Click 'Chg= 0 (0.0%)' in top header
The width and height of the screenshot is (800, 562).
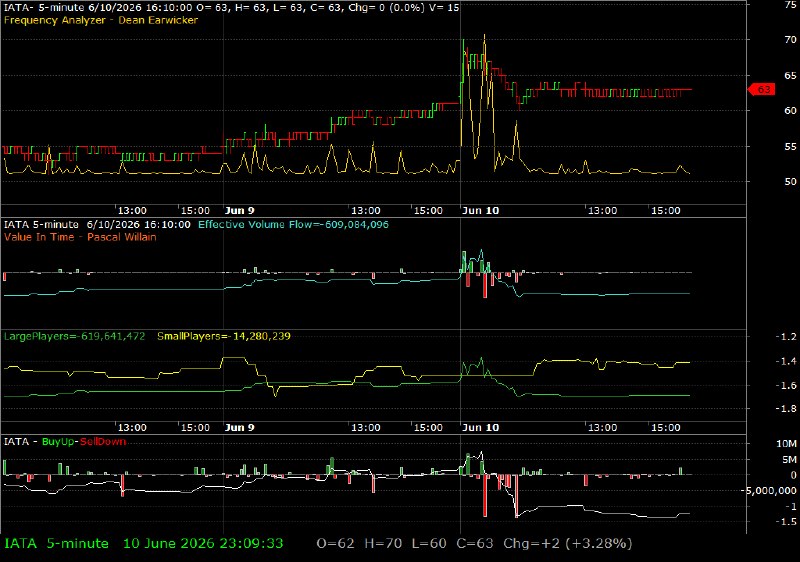click(386, 8)
